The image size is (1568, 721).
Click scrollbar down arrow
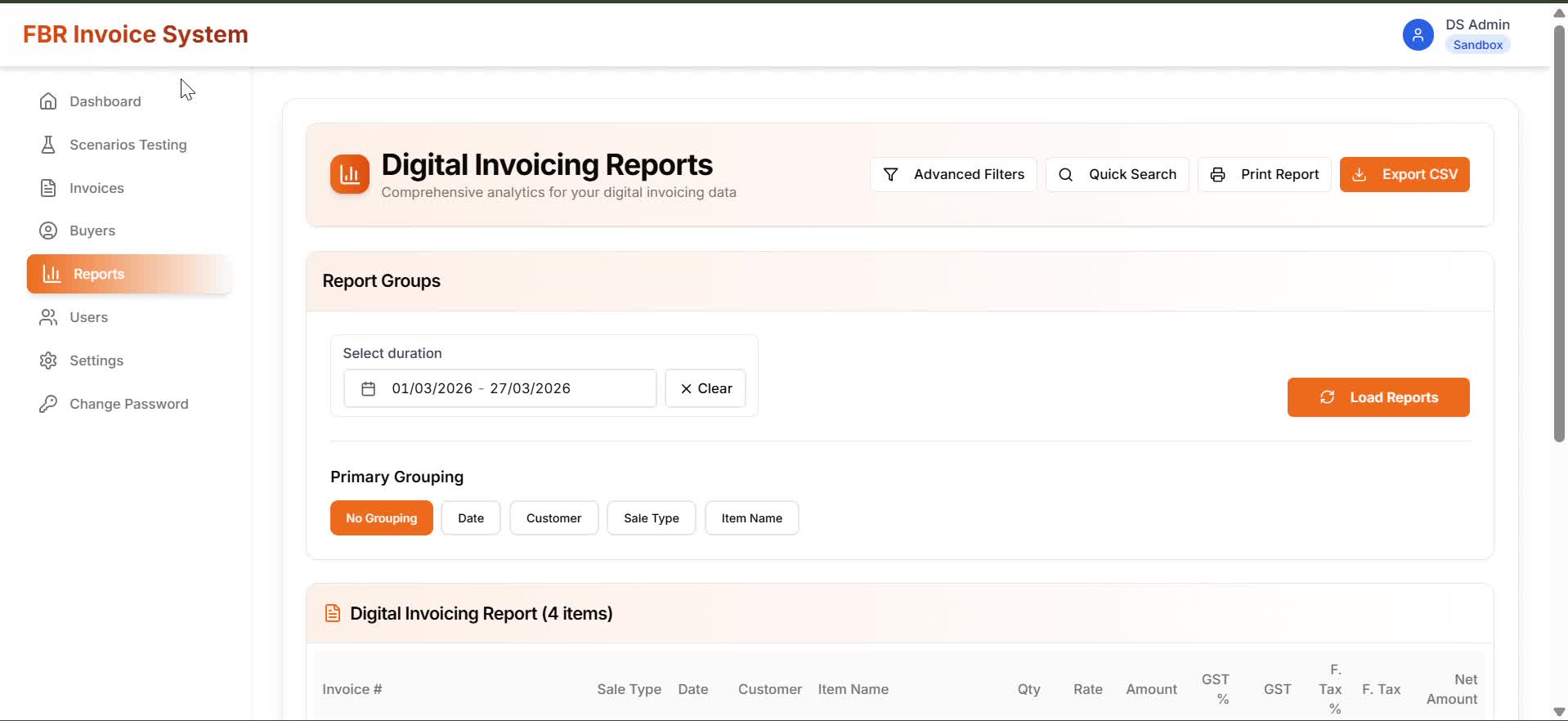point(1559,711)
